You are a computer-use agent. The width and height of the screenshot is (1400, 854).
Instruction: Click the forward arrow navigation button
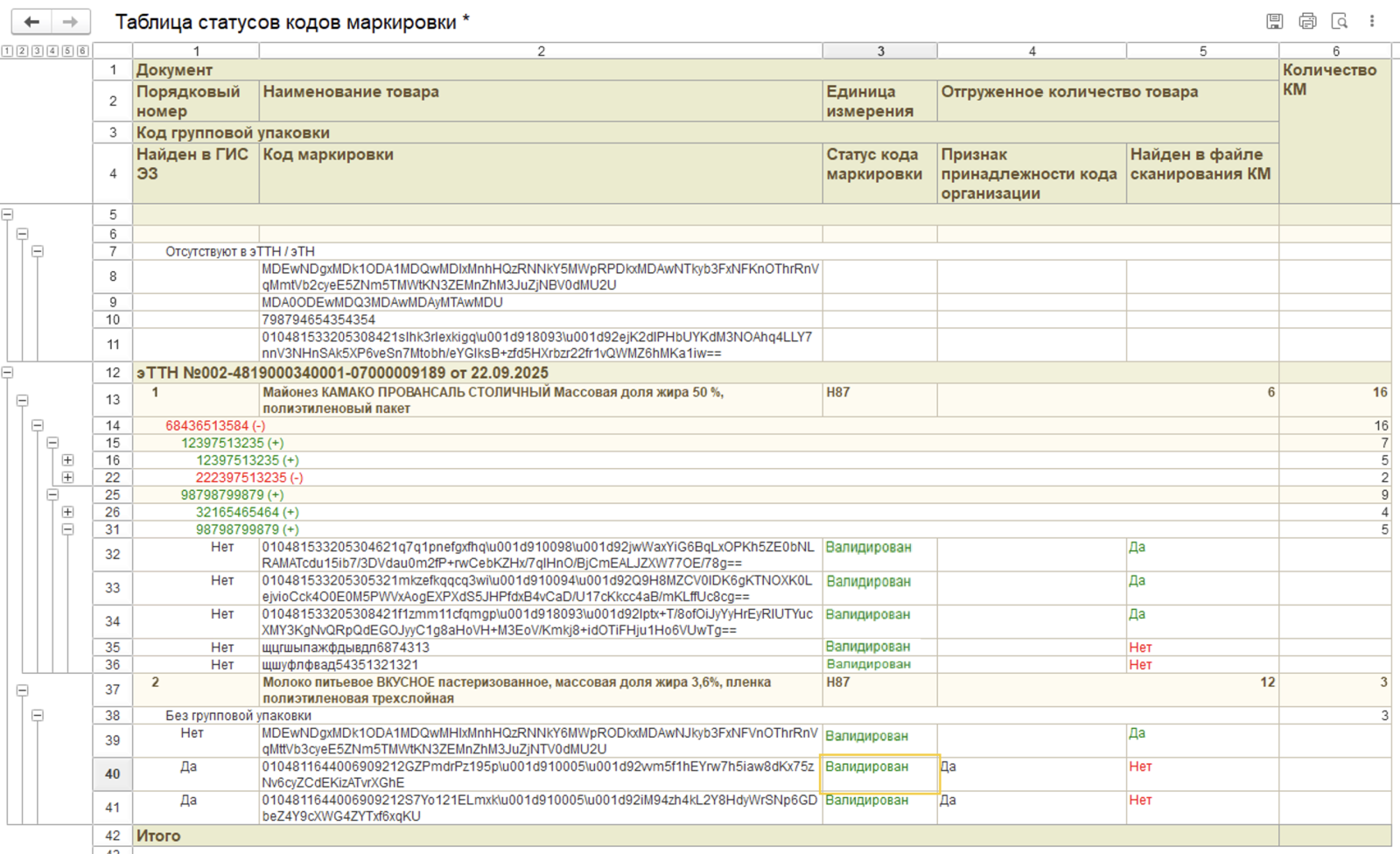pos(71,22)
